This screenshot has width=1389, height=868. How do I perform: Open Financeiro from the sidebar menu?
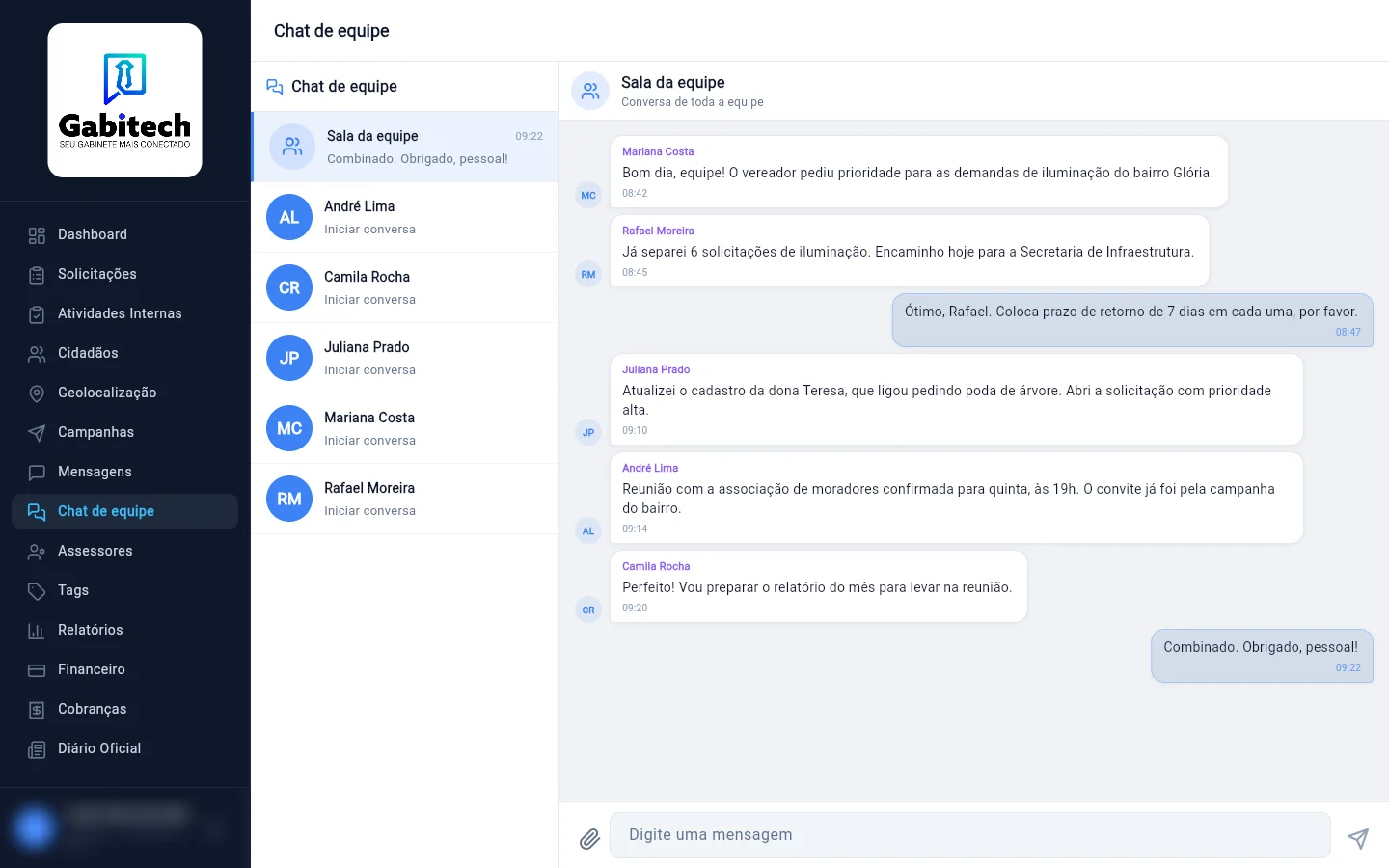click(125, 669)
